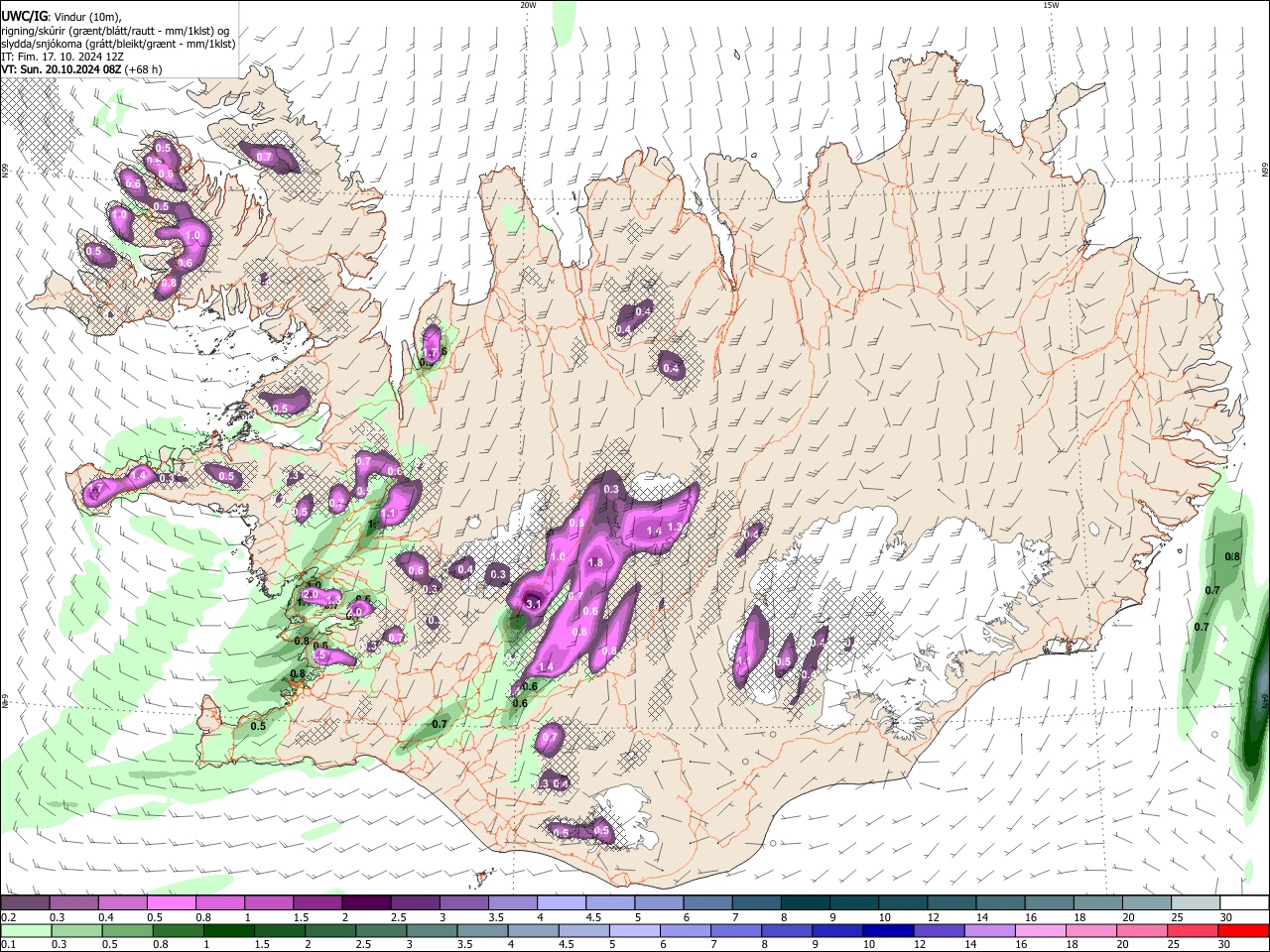Click the '2.5' label in the rain legend row
Image resolution: width=1270 pixels, height=952 pixels.
pos(363,945)
